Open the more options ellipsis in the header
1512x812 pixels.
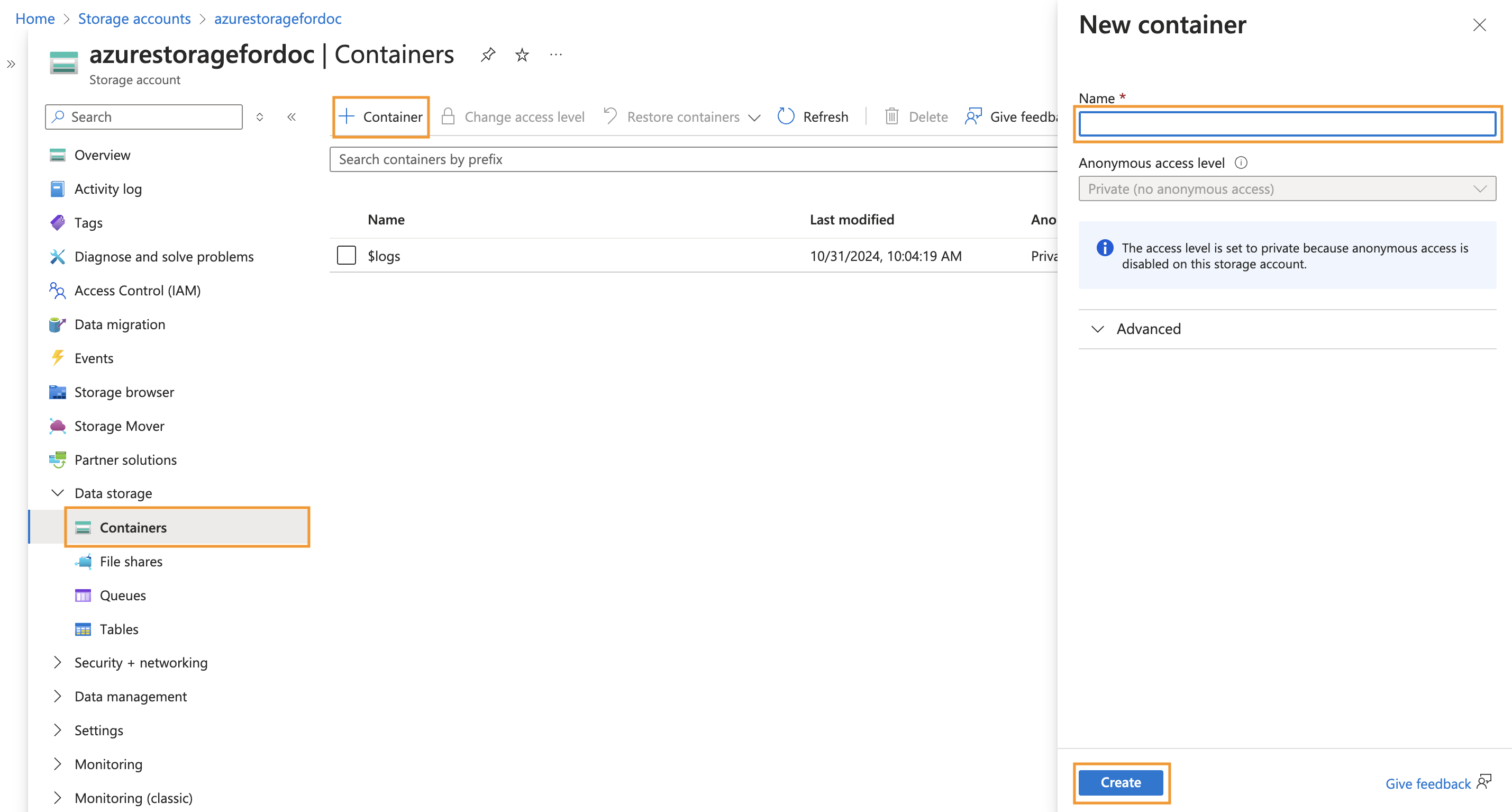tap(555, 55)
